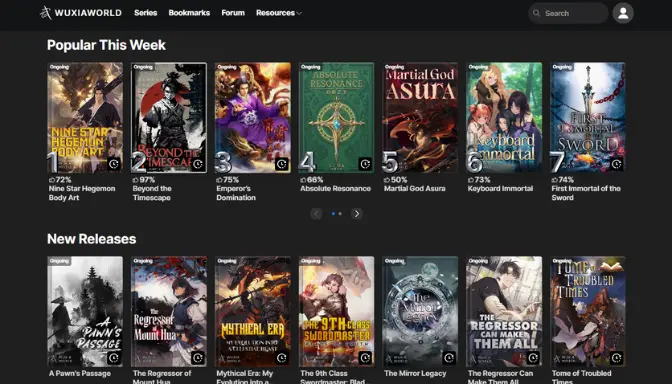Open the user profile avatar icon

pos(623,13)
